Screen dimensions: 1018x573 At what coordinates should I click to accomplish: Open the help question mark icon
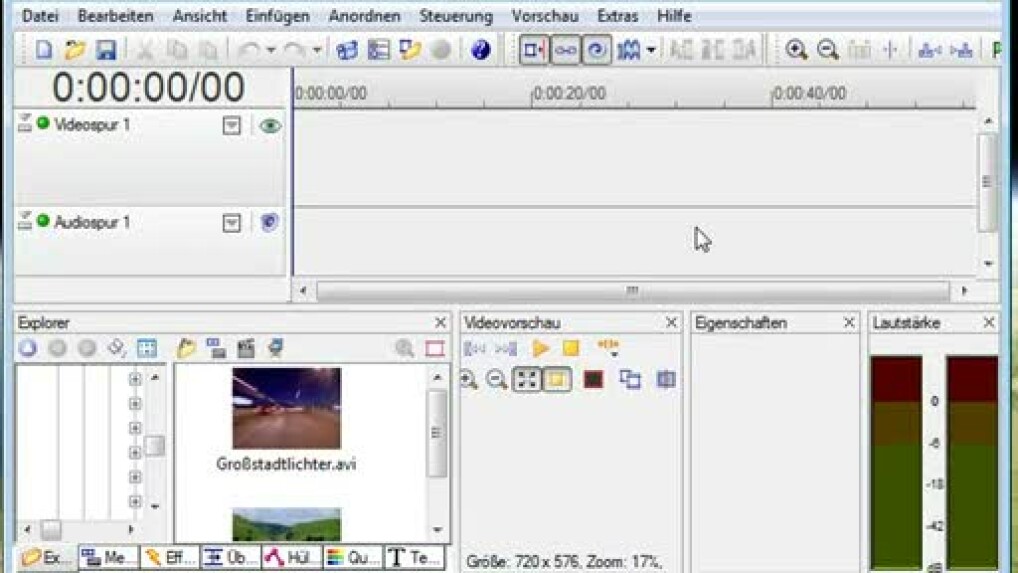coord(481,50)
